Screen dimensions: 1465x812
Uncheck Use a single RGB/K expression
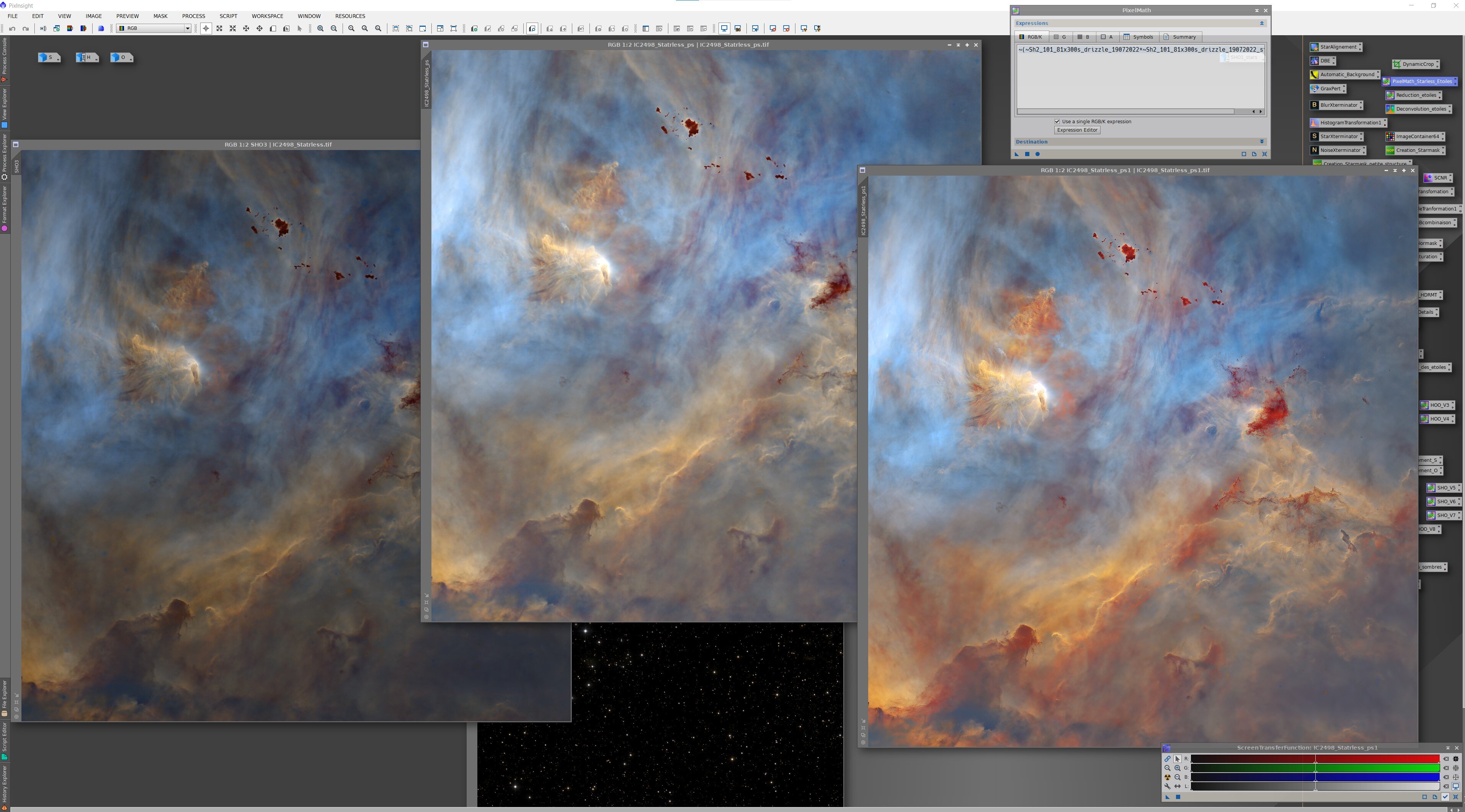[x=1057, y=122]
